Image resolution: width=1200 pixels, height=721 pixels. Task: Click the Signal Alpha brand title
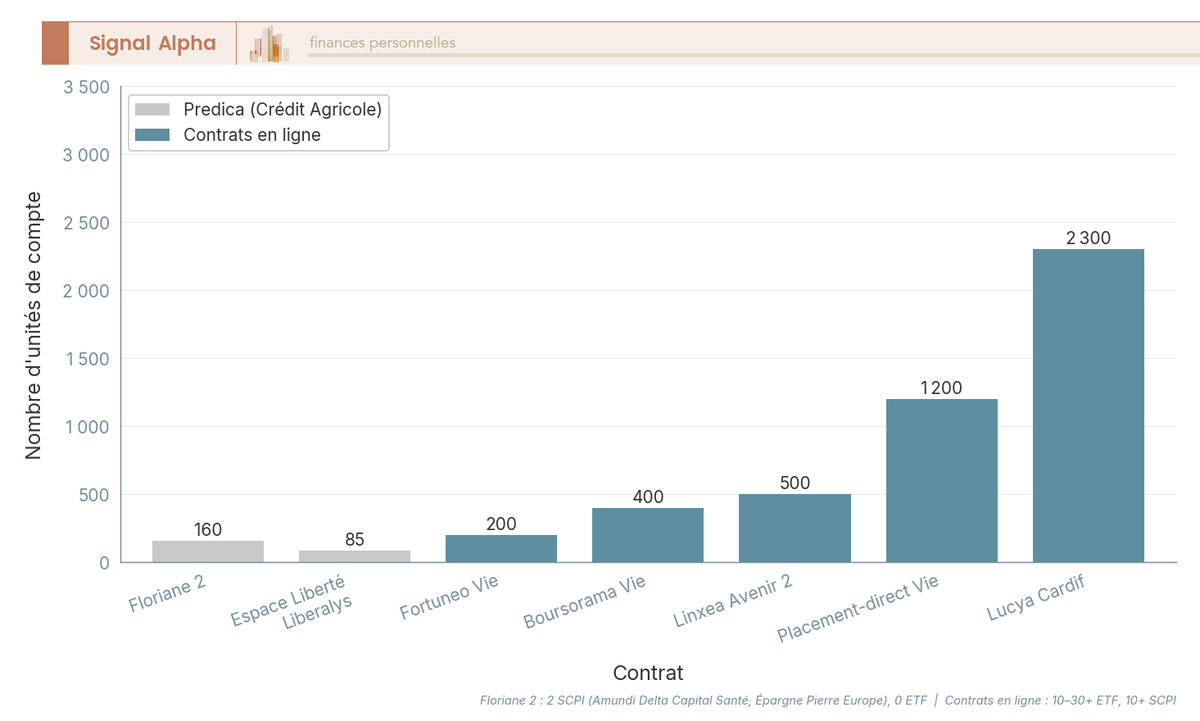[152, 43]
